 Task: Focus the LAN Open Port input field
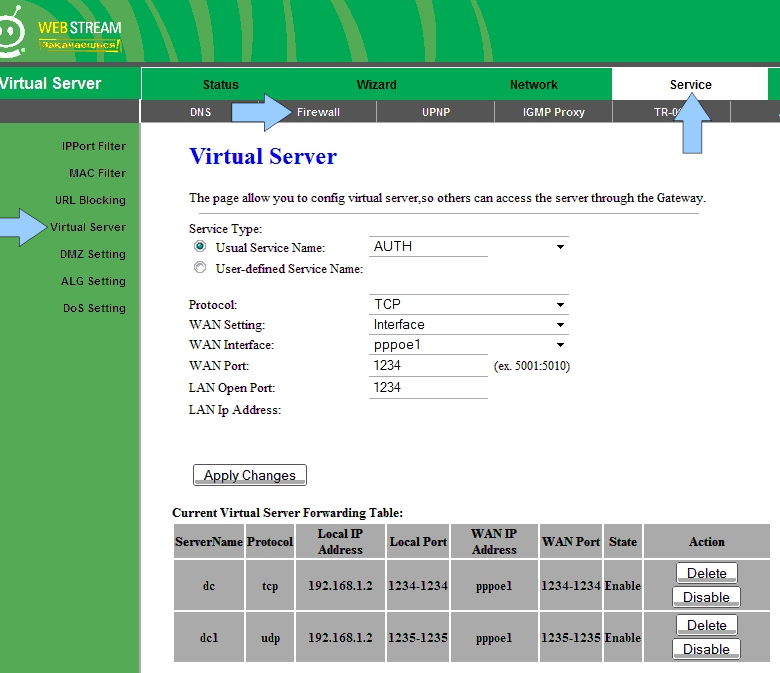click(428, 387)
